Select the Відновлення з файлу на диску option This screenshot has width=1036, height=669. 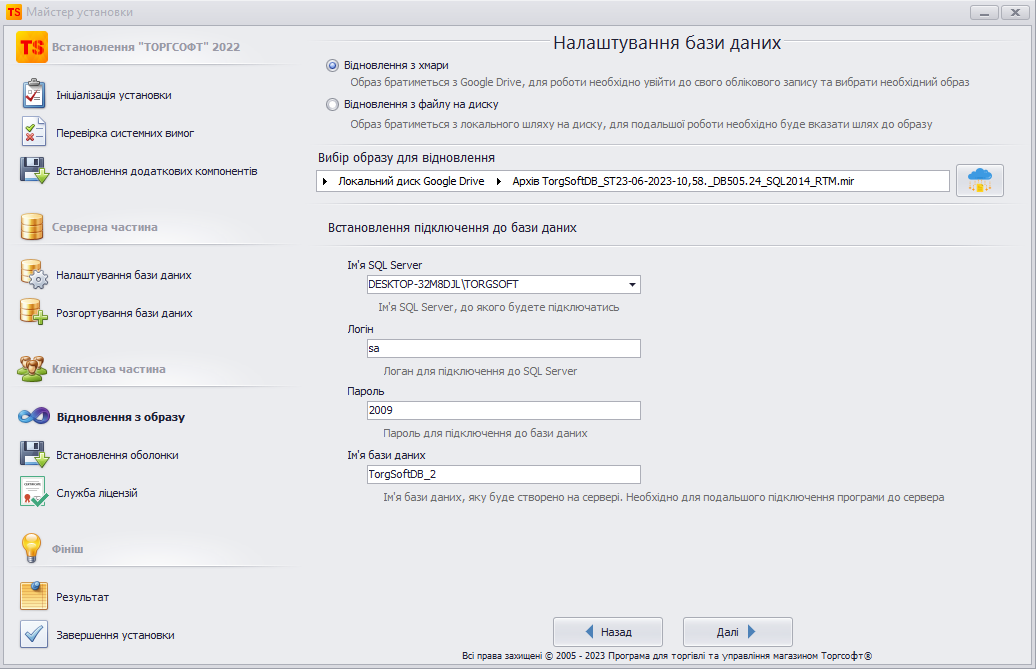point(333,104)
